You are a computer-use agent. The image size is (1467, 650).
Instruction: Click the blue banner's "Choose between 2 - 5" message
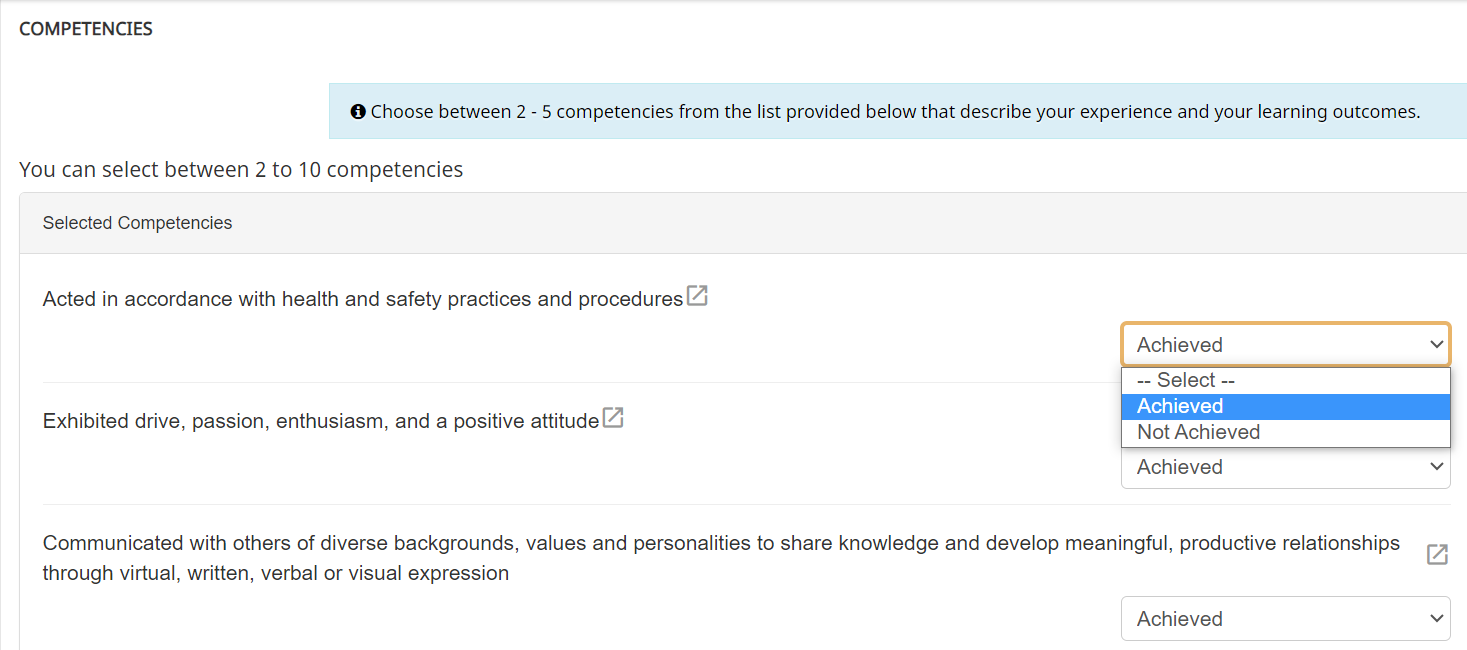[x=894, y=112]
